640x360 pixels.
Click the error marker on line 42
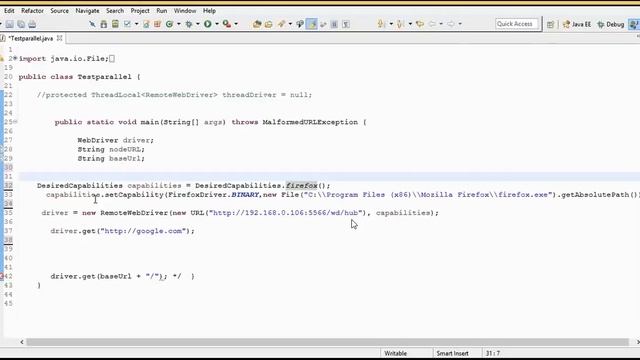click(x=2, y=276)
